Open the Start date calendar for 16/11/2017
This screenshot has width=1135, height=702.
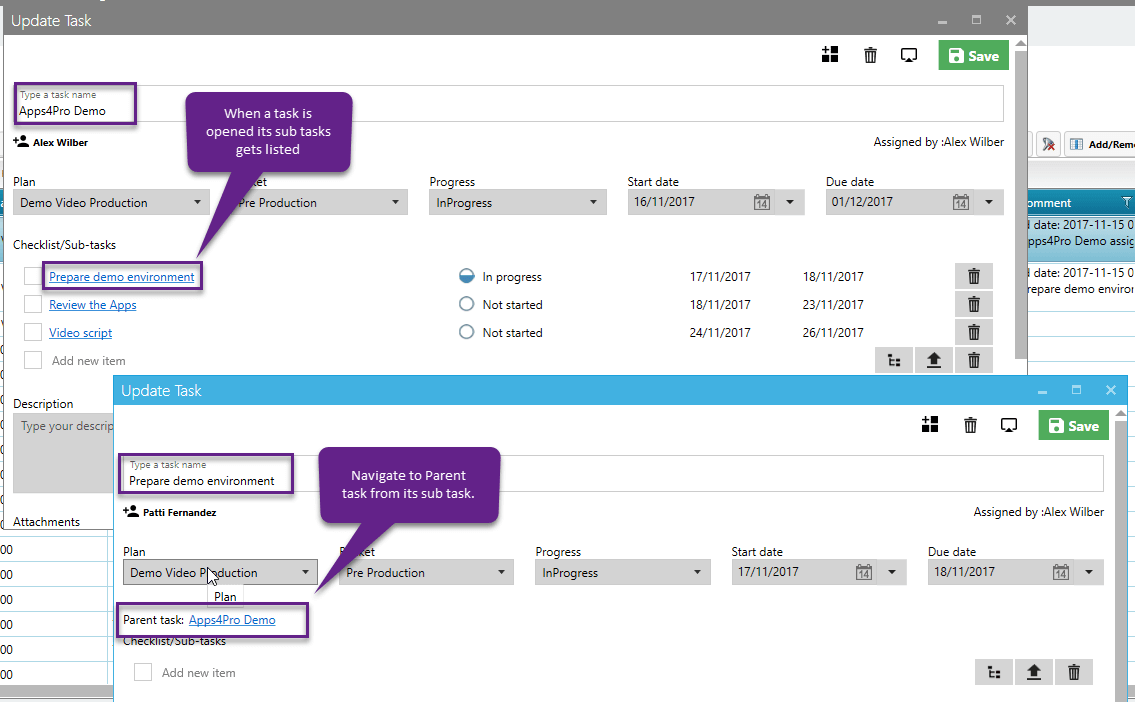[x=761, y=202]
